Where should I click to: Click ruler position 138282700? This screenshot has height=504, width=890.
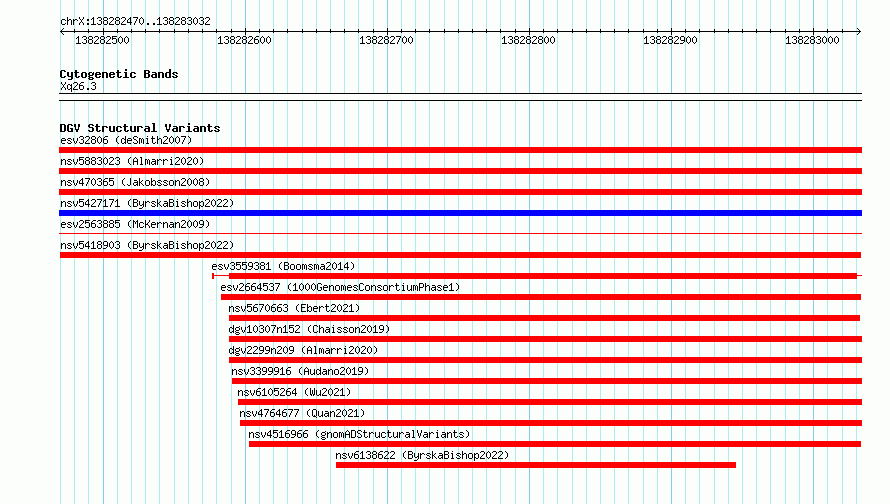386,40
